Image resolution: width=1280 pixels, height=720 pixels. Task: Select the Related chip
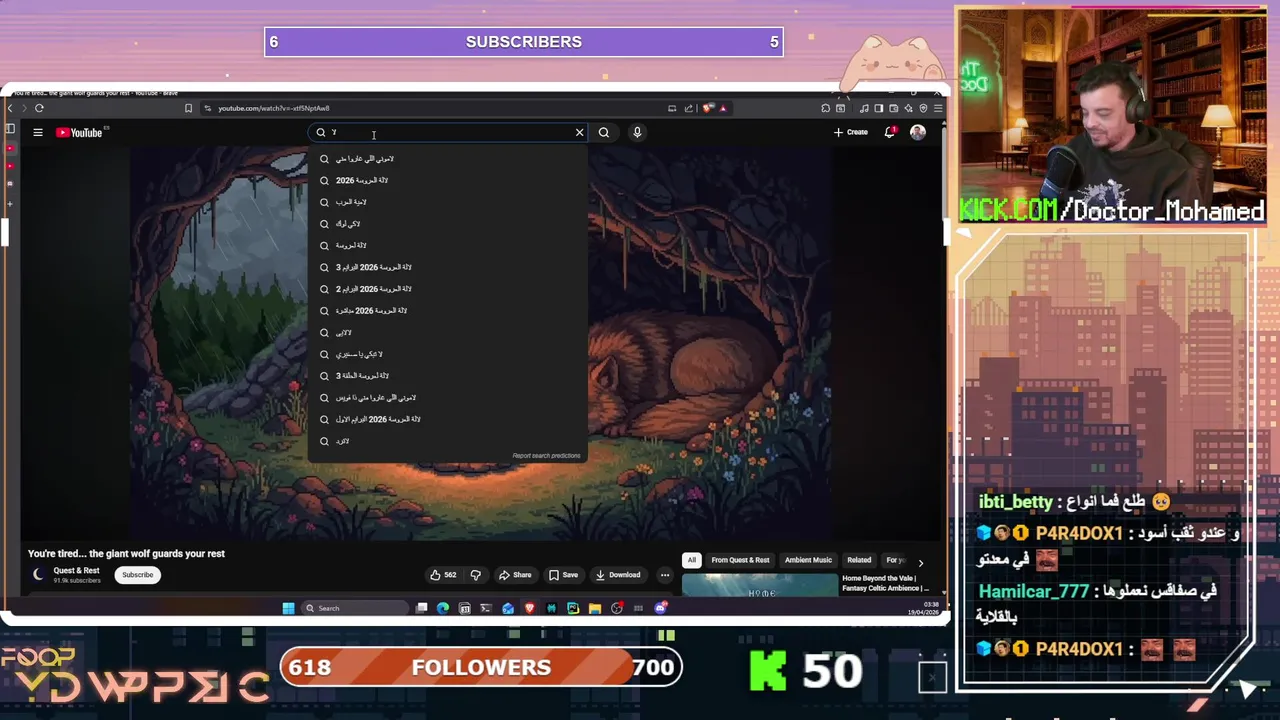(x=859, y=560)
